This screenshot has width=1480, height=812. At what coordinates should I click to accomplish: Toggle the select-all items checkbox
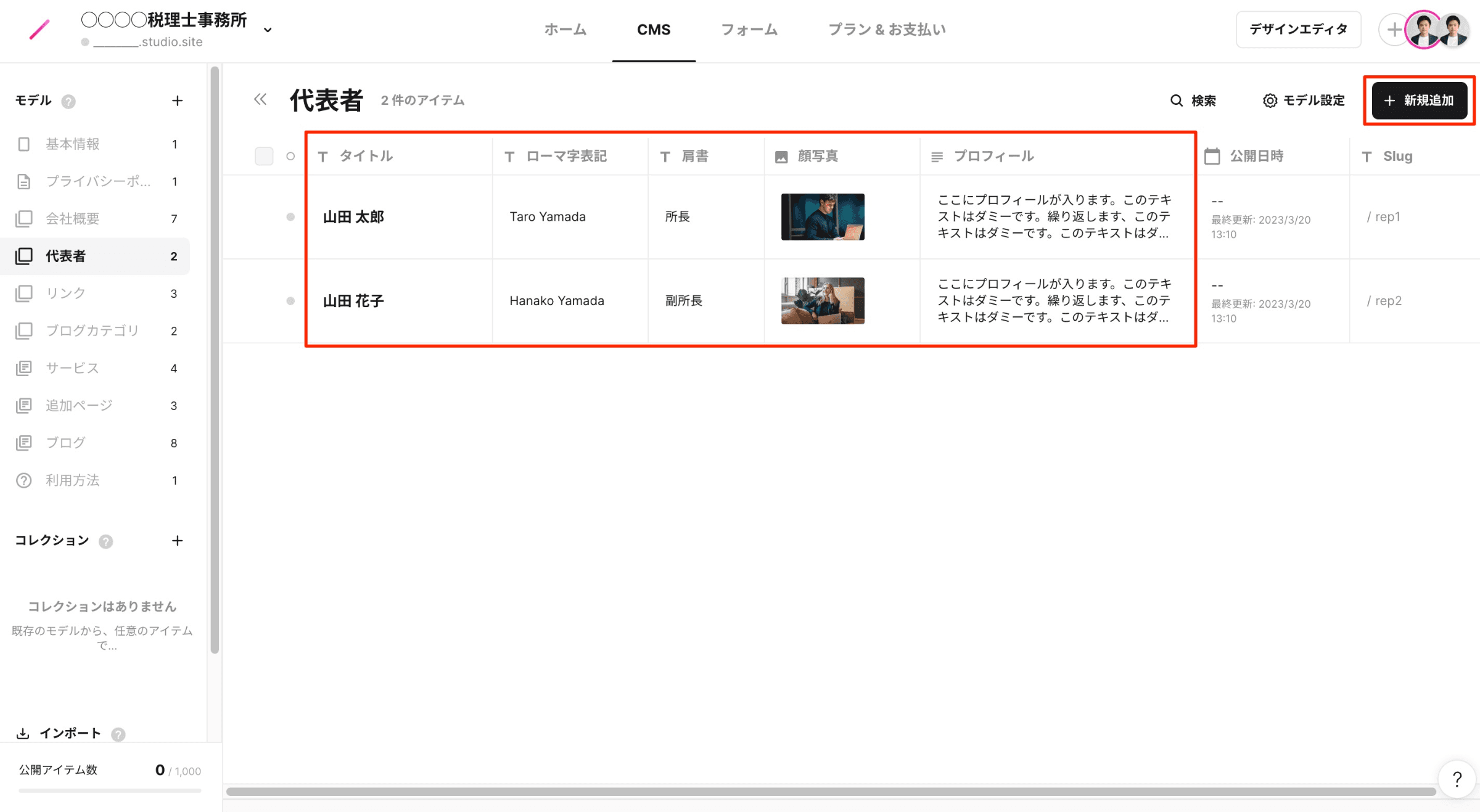point(264,156)
